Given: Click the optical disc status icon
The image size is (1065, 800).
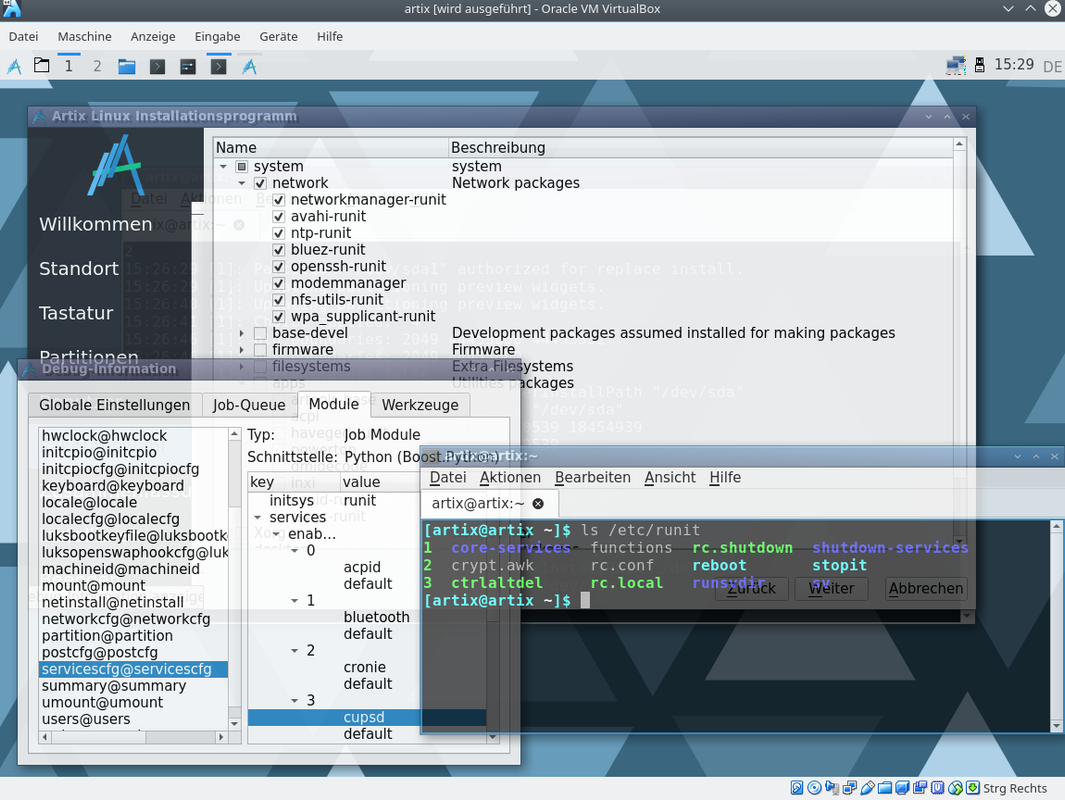Looking at the screenshot, I should [814, 788].
